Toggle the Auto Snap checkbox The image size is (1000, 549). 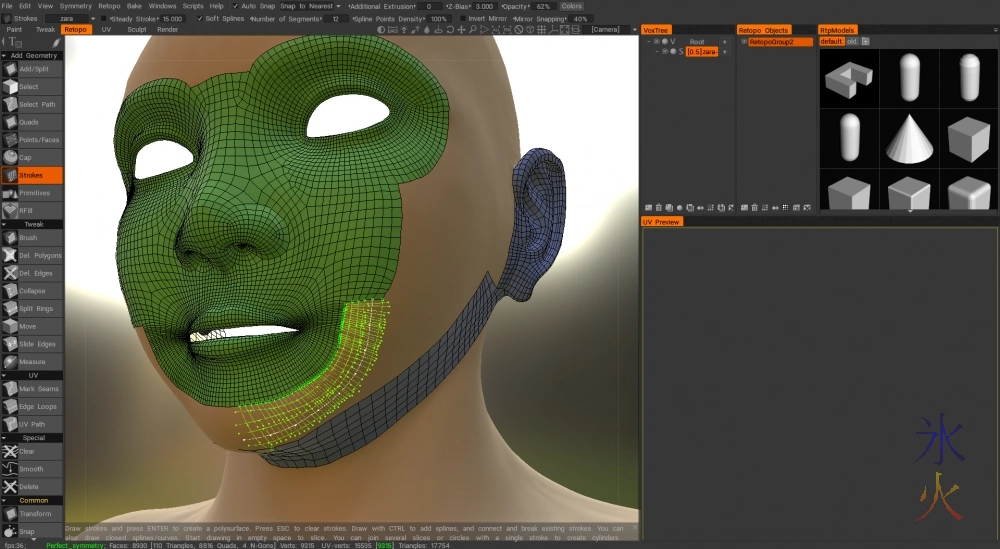click(236, 6)
